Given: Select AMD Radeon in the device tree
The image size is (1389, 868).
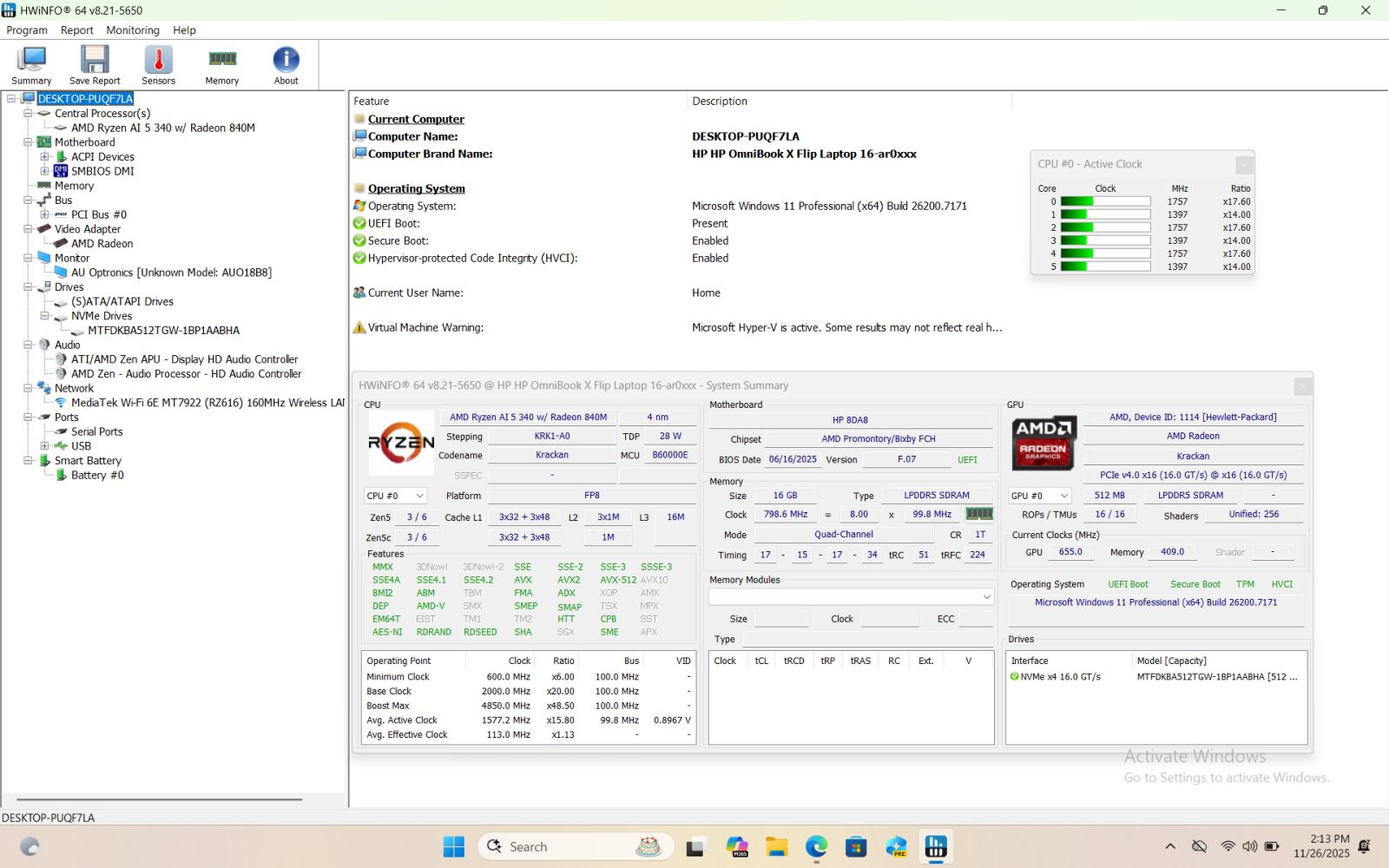Looking at the screenshot, I should (102, 244).
